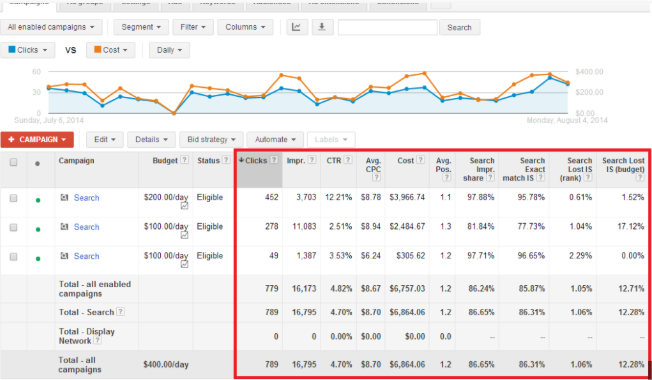This screenshot has height=380, width=652.
Task: Click budget chart icon in 278-clicks row
Action: click(184, 235)
